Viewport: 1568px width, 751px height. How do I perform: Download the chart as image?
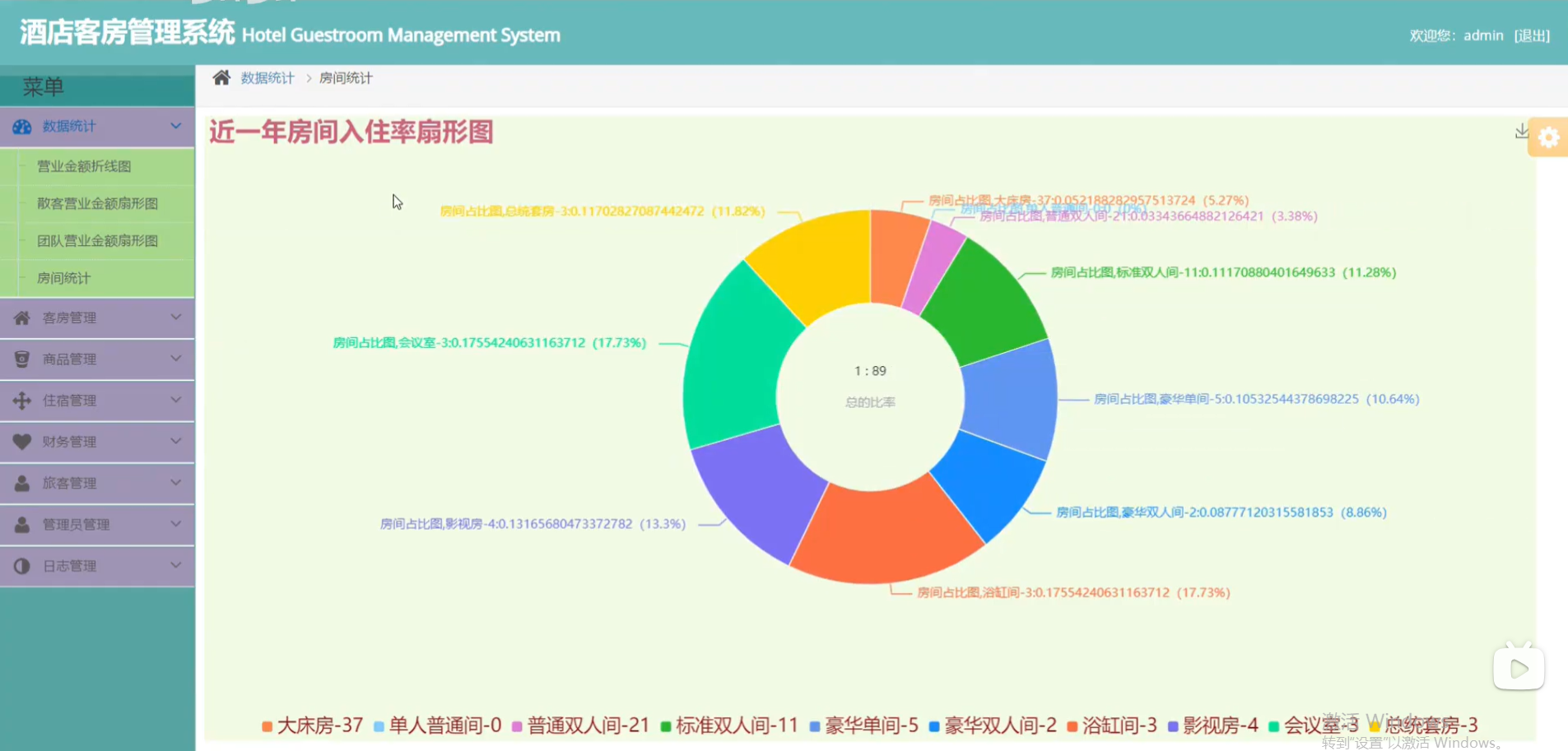(x=1521, y=132)
